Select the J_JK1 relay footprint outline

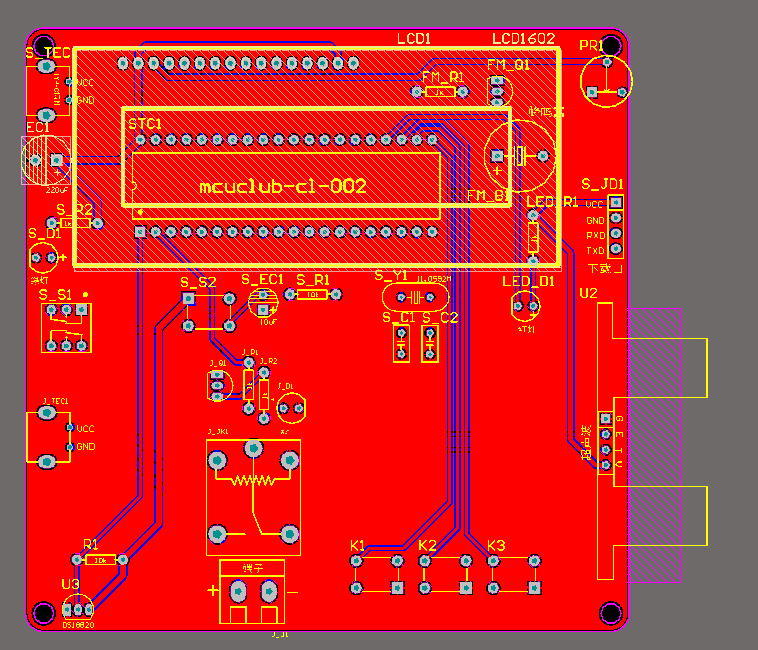254,498
